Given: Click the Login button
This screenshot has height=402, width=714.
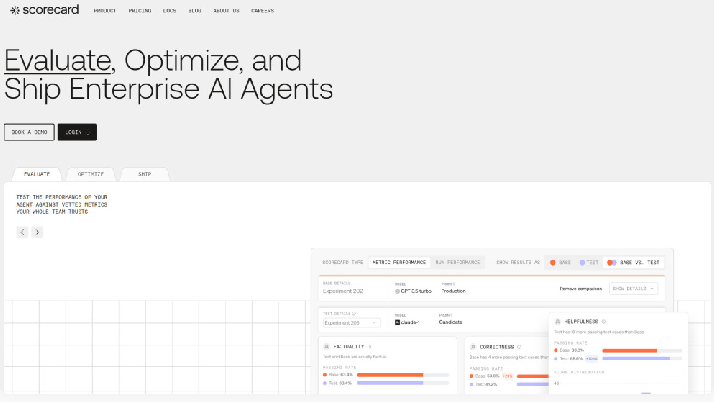Looking at the screenshot, I should click(77, 132).
